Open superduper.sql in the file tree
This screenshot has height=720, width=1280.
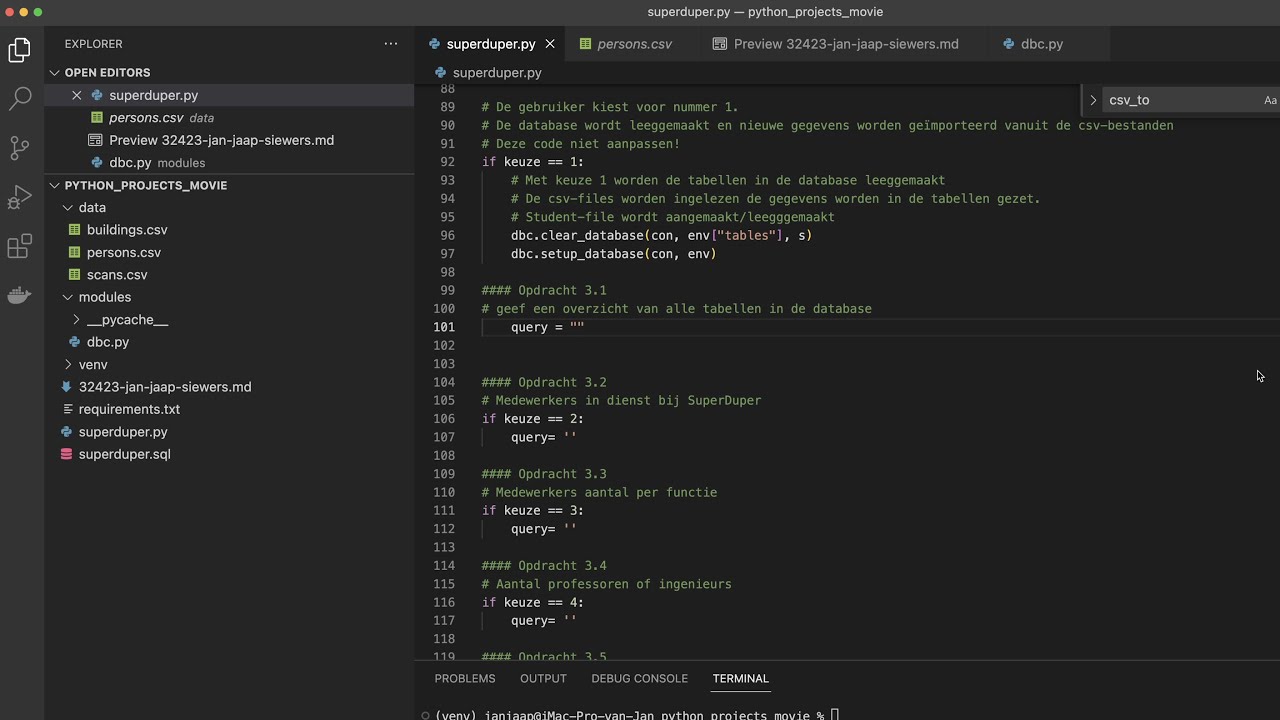(x=124, y=454)
